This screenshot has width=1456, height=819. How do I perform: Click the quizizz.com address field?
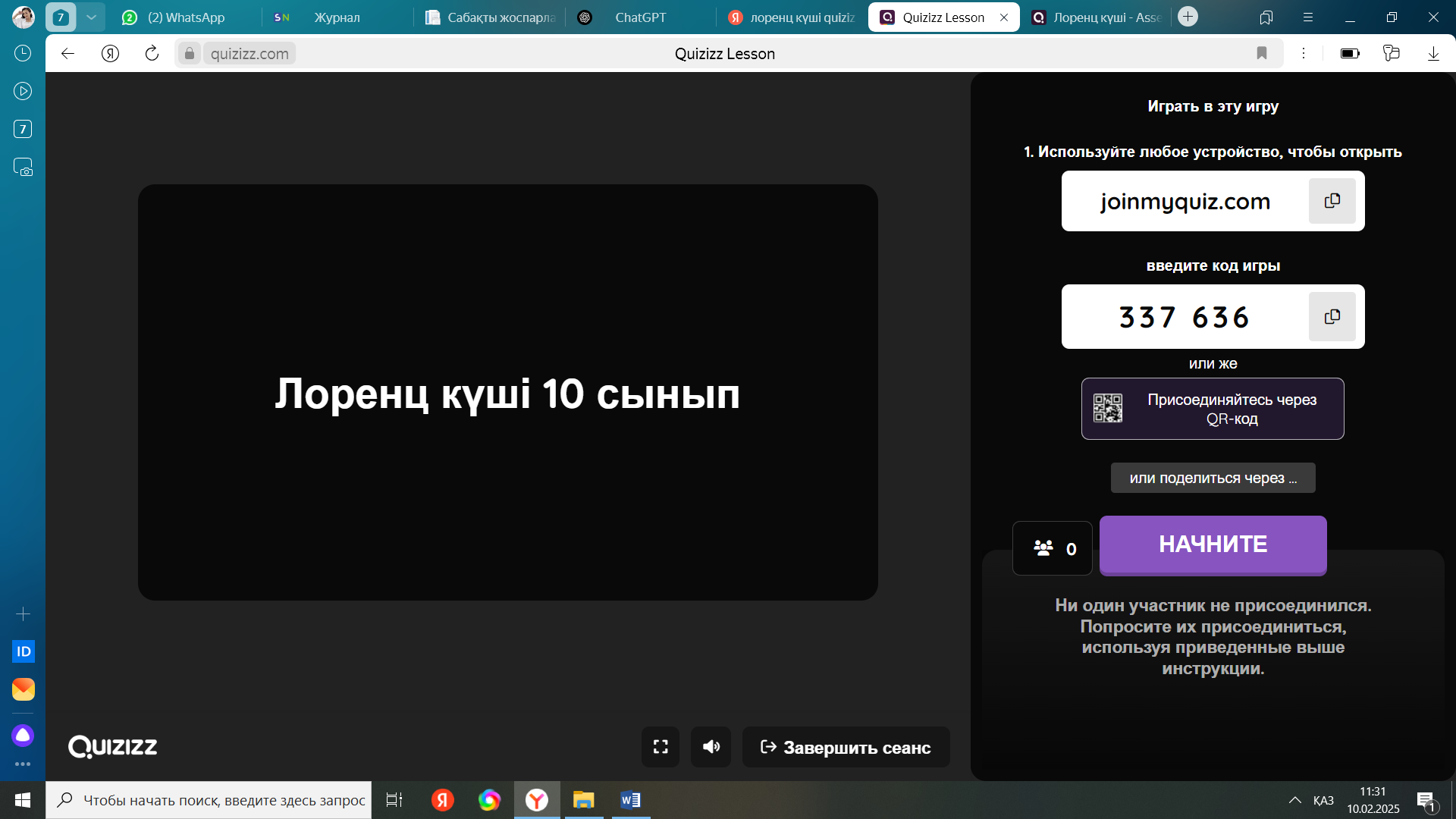pos(249,54)
